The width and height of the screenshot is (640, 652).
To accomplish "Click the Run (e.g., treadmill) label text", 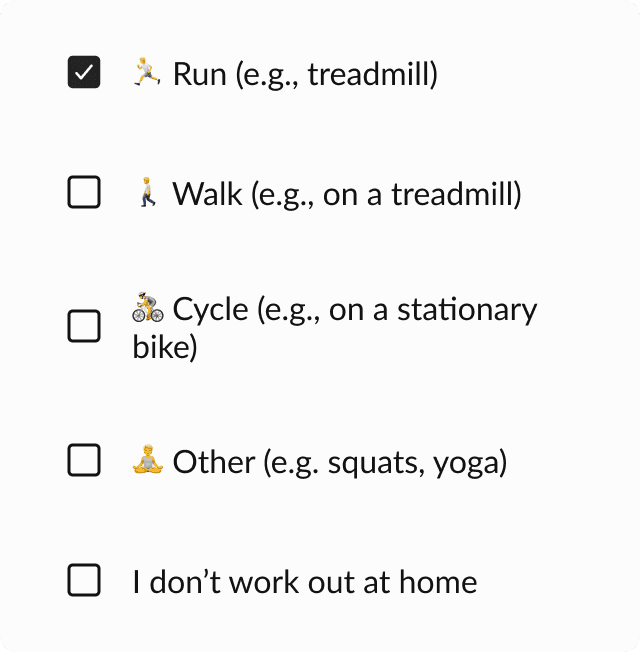I will point(305,74).
